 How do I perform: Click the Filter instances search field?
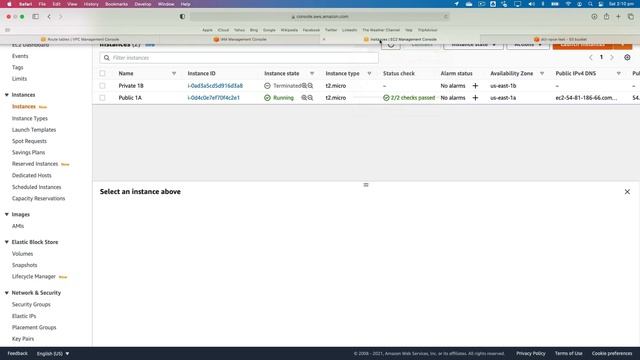239,58
